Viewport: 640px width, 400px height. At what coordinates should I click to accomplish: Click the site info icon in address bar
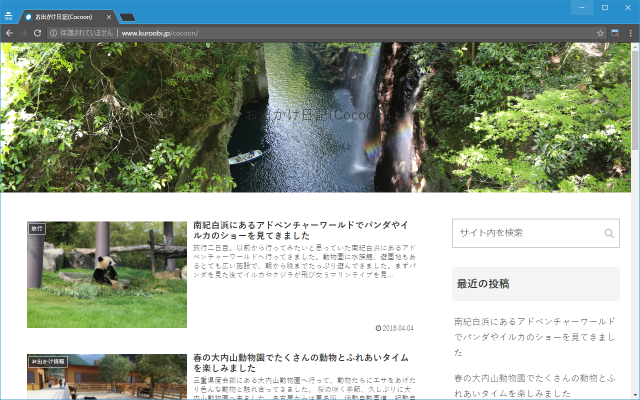click(53, 33)
